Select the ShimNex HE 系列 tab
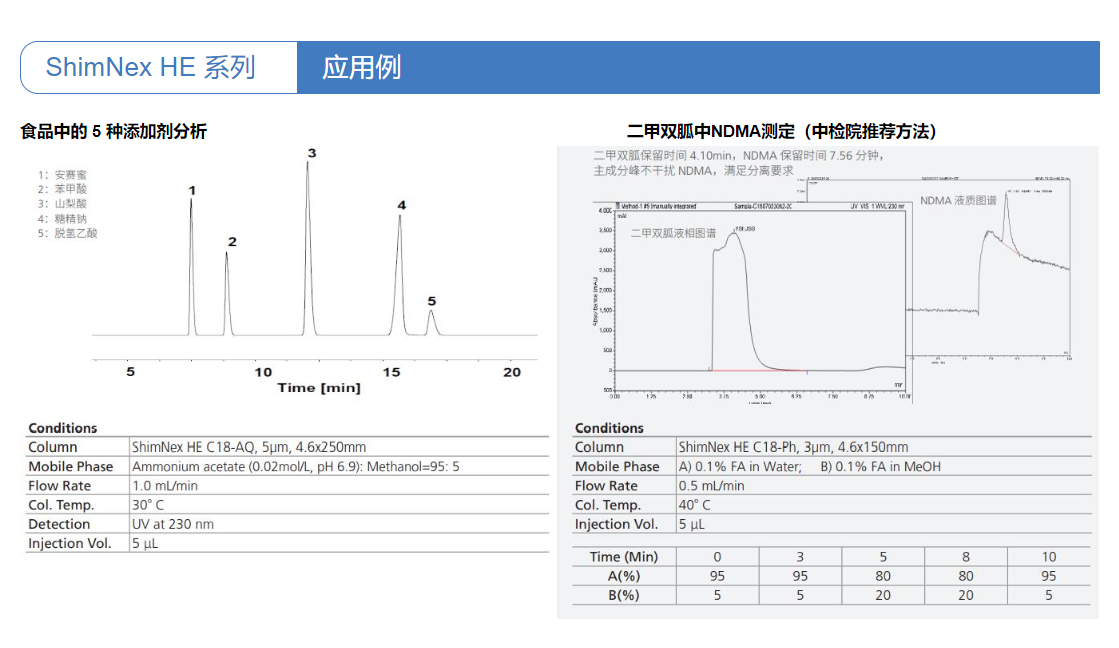 pos(151,68)
